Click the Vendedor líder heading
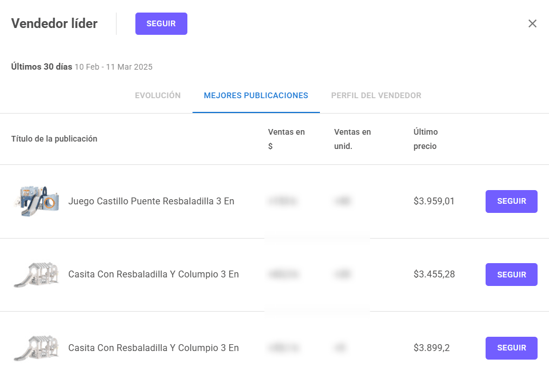 [x=54, y=23]
